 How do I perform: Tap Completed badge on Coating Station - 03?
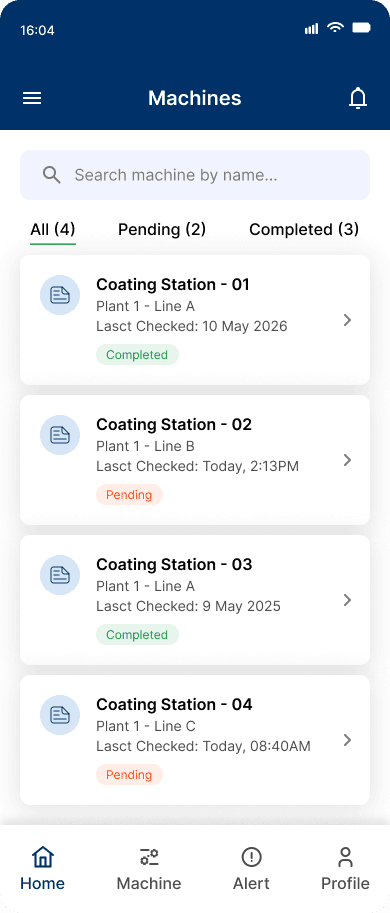pyautogui.click(x=137, y=635)
